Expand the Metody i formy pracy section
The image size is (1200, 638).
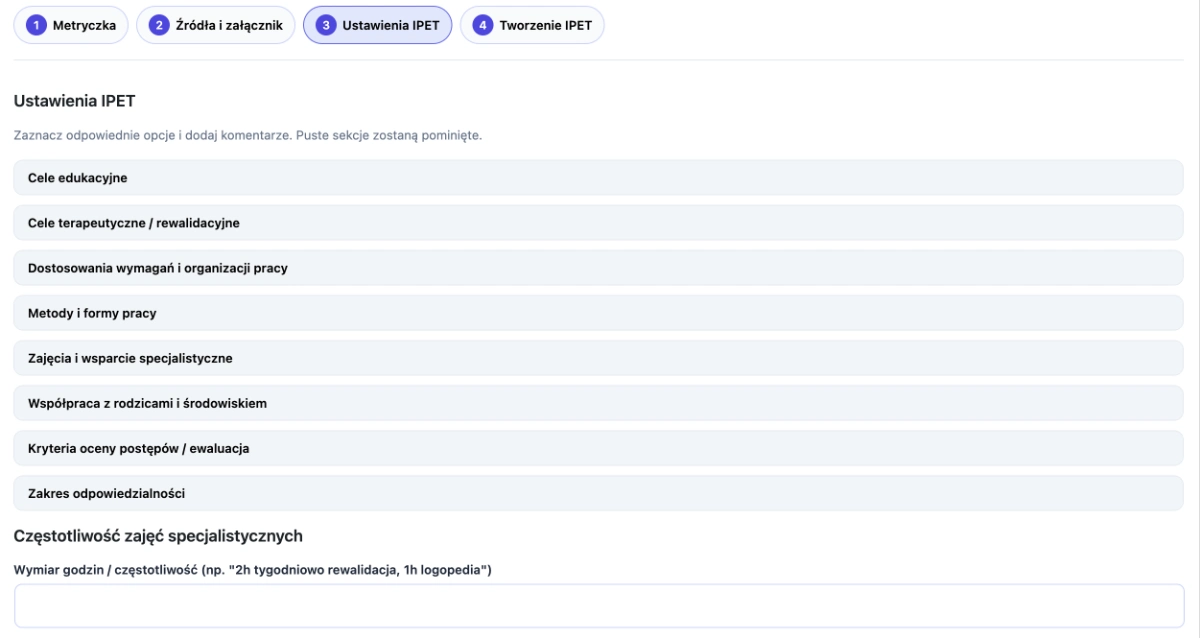[598, 313]
